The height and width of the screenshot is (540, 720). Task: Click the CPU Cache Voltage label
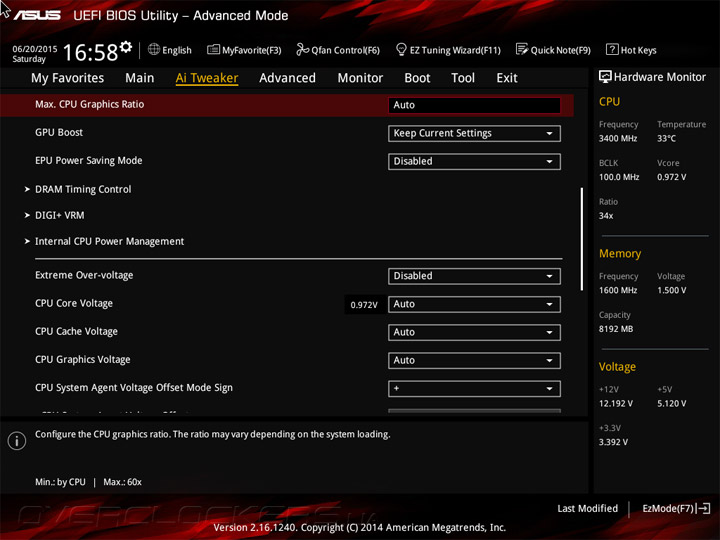pos(76,332)
